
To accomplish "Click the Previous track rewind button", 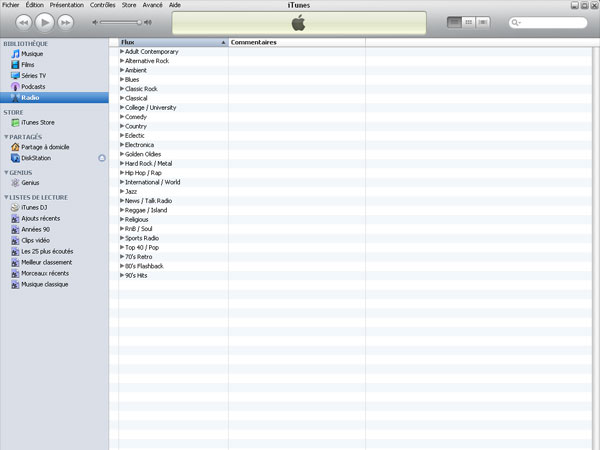I will tap(23, 23).
